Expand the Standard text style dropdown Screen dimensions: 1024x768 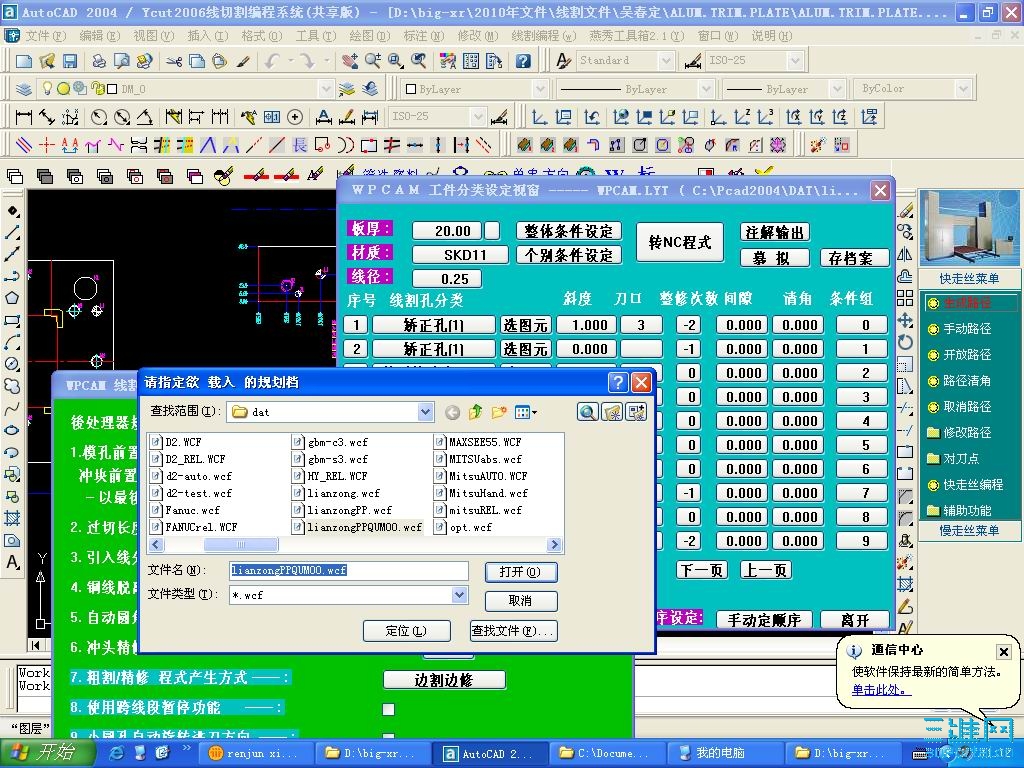[x=665, y=61]
